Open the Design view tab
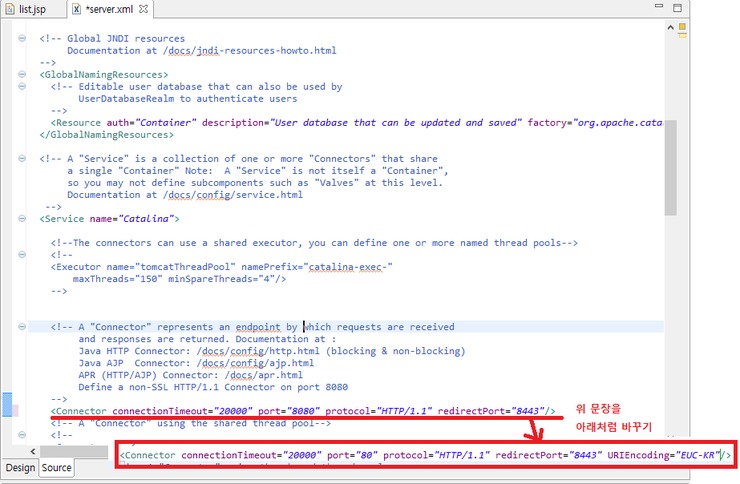This screenshot has height=484, width=740. 20,467
